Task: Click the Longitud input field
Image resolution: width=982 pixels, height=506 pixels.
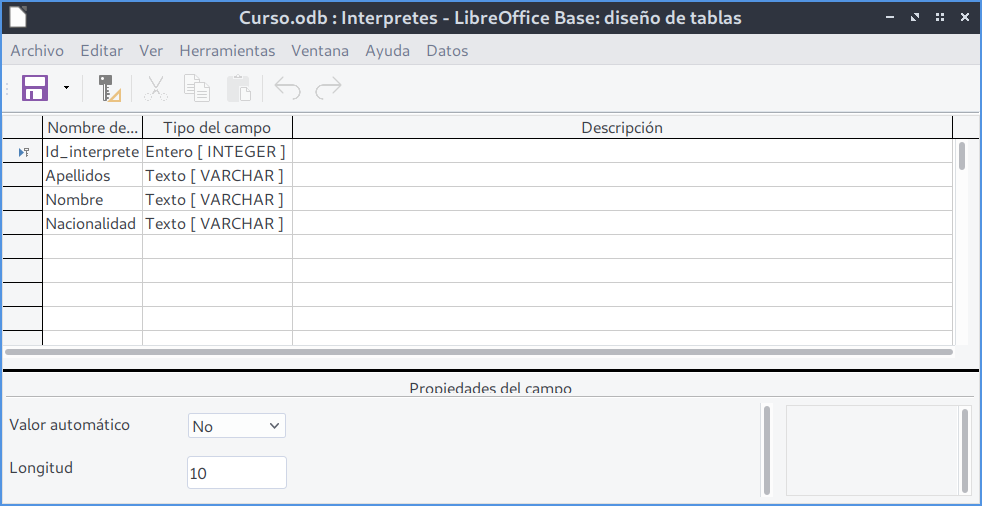Action: click(x=237, y=473)
